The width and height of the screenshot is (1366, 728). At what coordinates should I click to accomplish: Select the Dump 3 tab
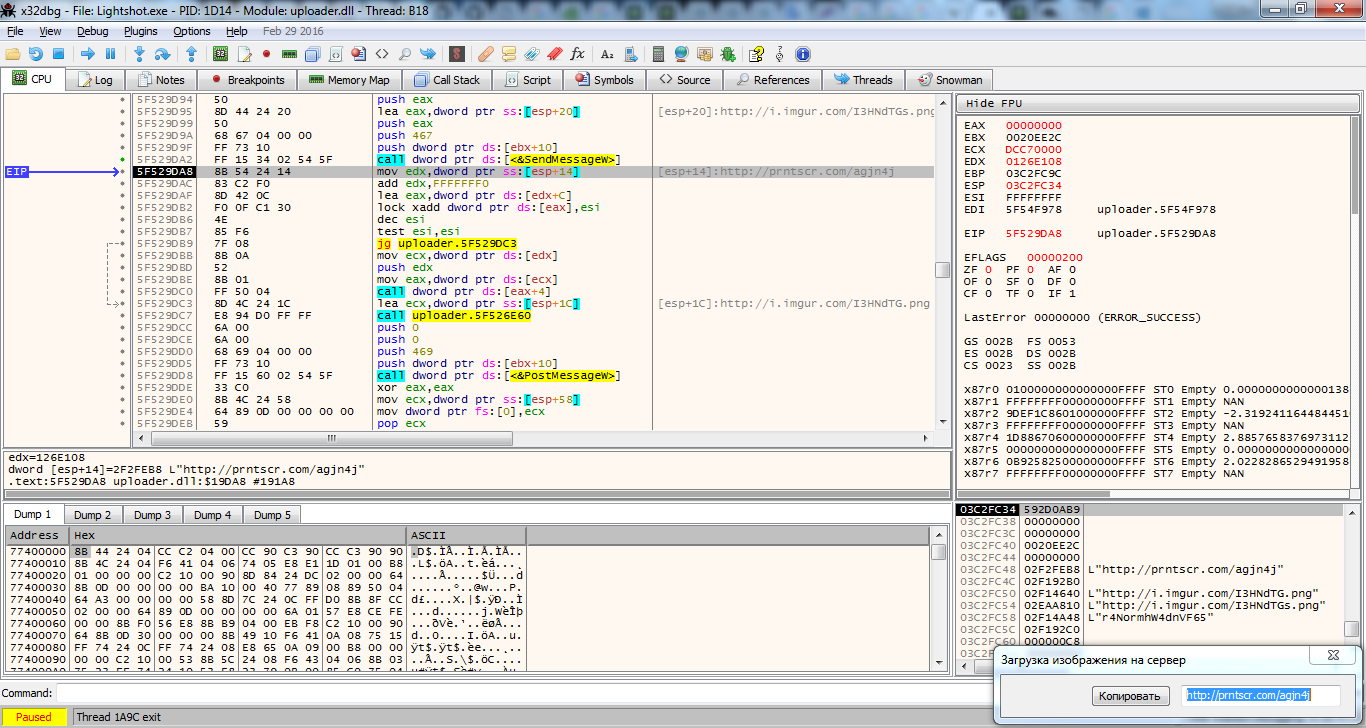click(152, 515)
